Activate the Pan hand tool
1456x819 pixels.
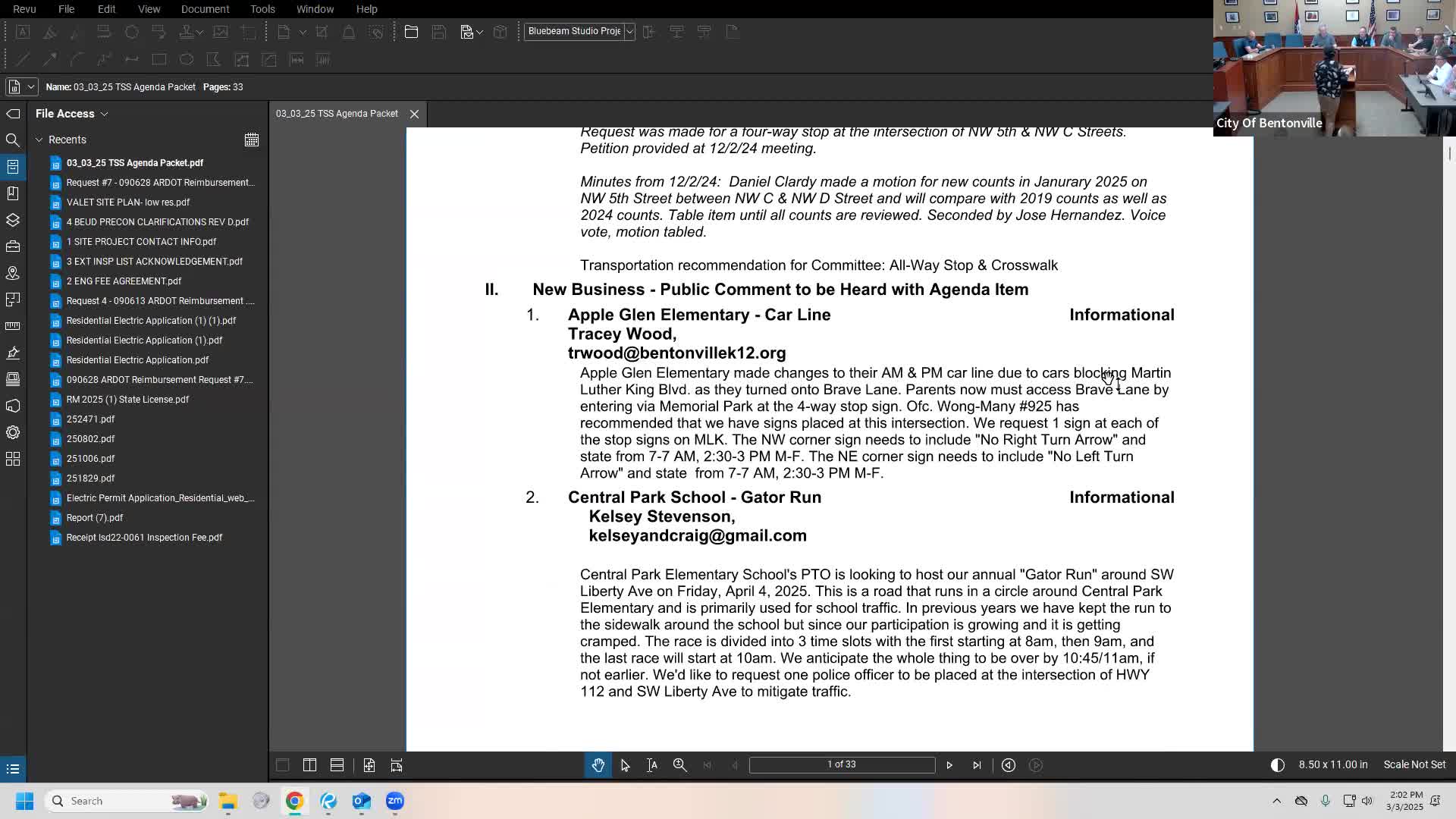598,765
